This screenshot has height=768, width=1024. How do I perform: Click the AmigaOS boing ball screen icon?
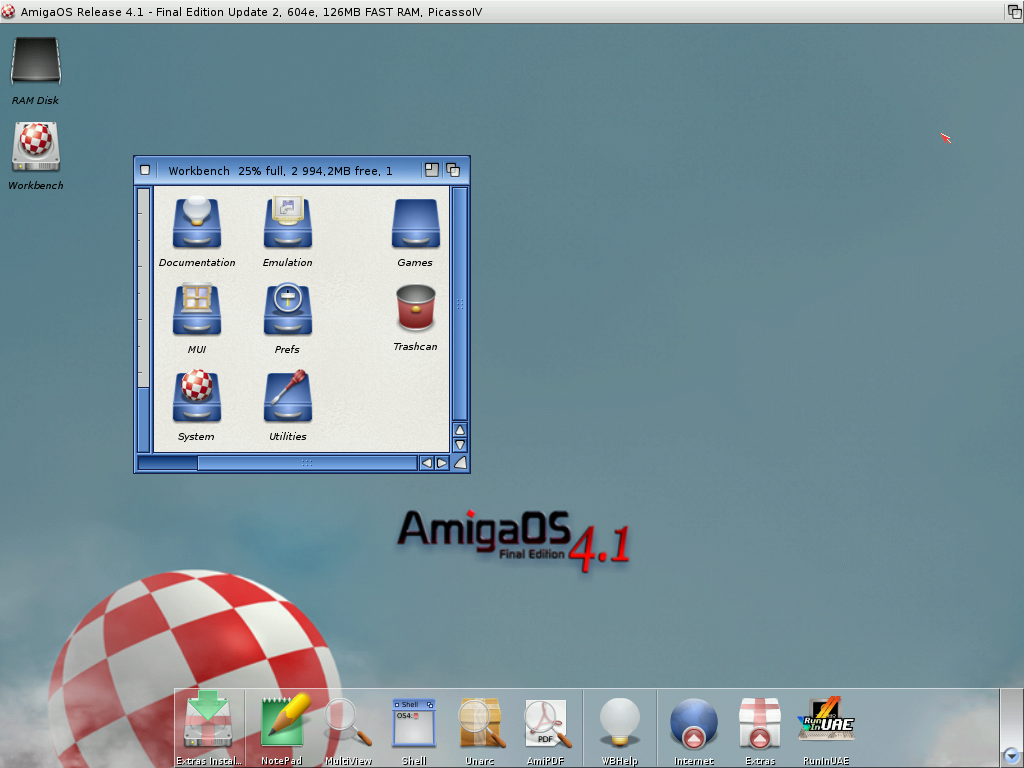point(8,11)
